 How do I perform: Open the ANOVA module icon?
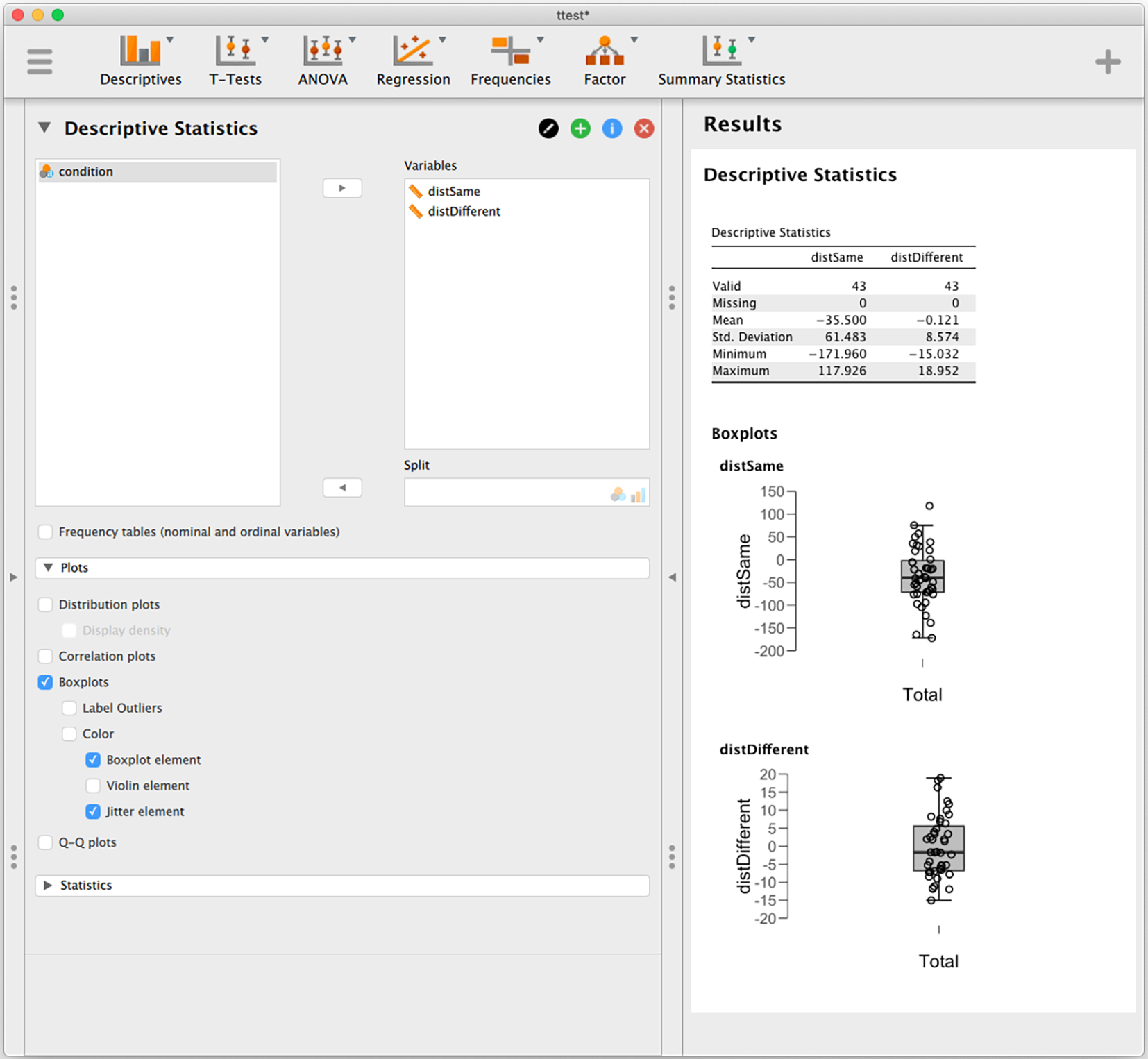tap(323, 62)
